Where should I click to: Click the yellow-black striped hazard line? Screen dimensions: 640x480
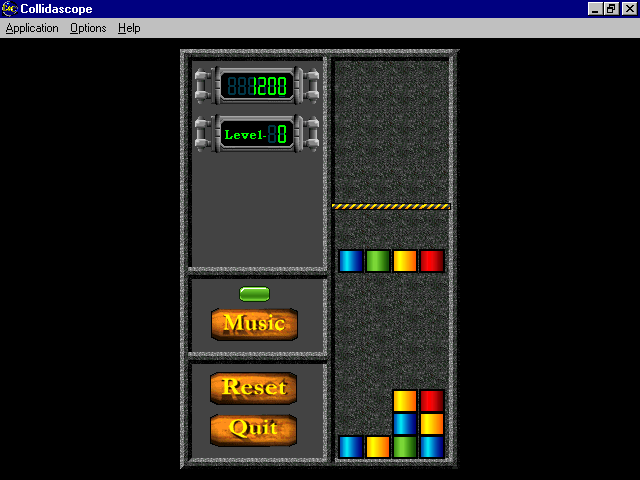[391, 206]
